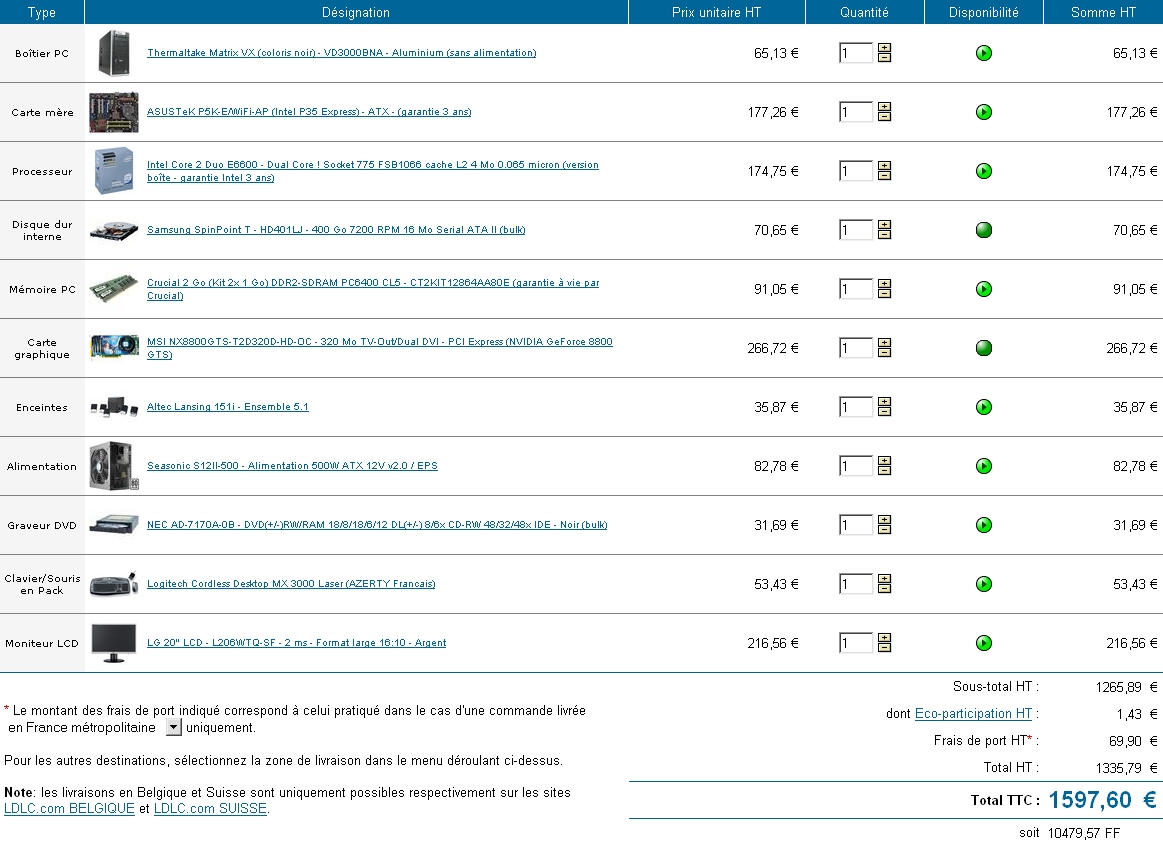Click the Désignation column header
Image resolution: width=1163 pixels, height=844 pixels.
click(356, 12)
